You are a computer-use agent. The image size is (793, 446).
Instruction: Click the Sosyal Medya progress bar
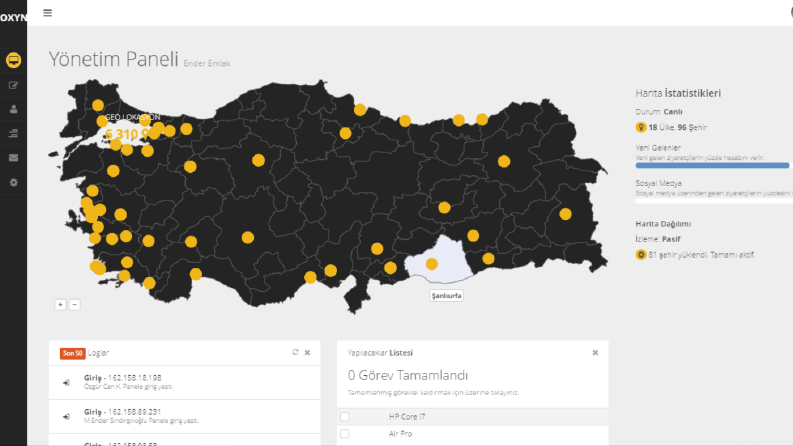pos(714,201)
